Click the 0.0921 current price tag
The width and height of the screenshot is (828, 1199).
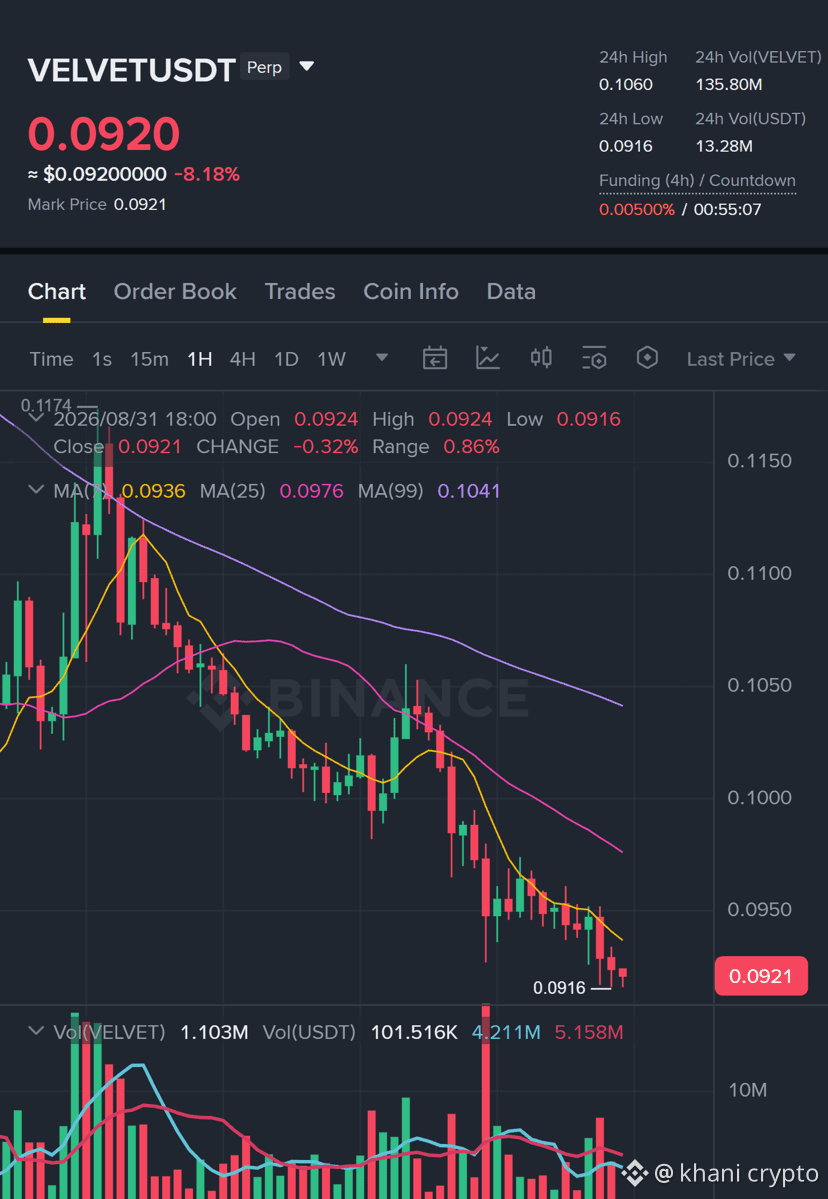[x=761, y=976]
